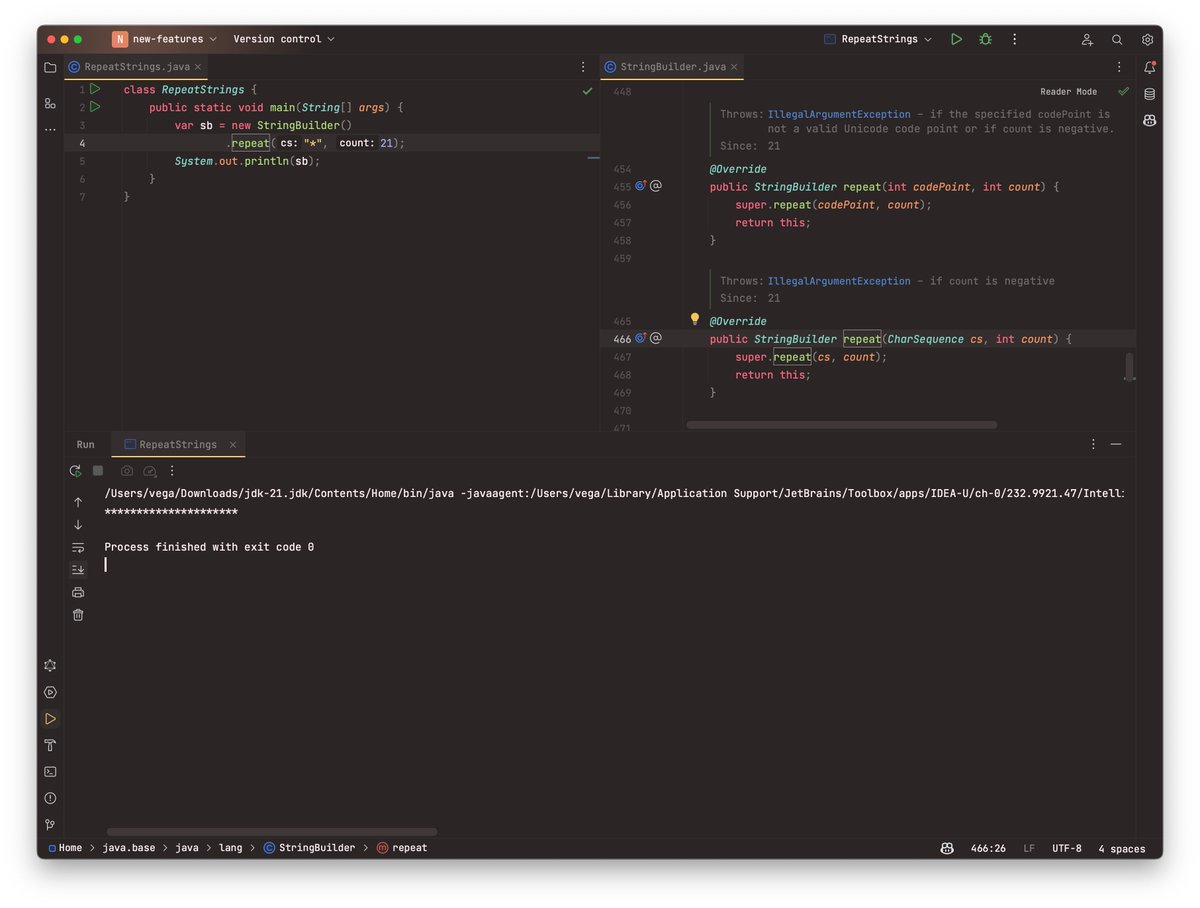The width and height of the screenshot is (1200, 908).
Task: Open more run actions next to Debug
Action: [x=1014, y=39]
